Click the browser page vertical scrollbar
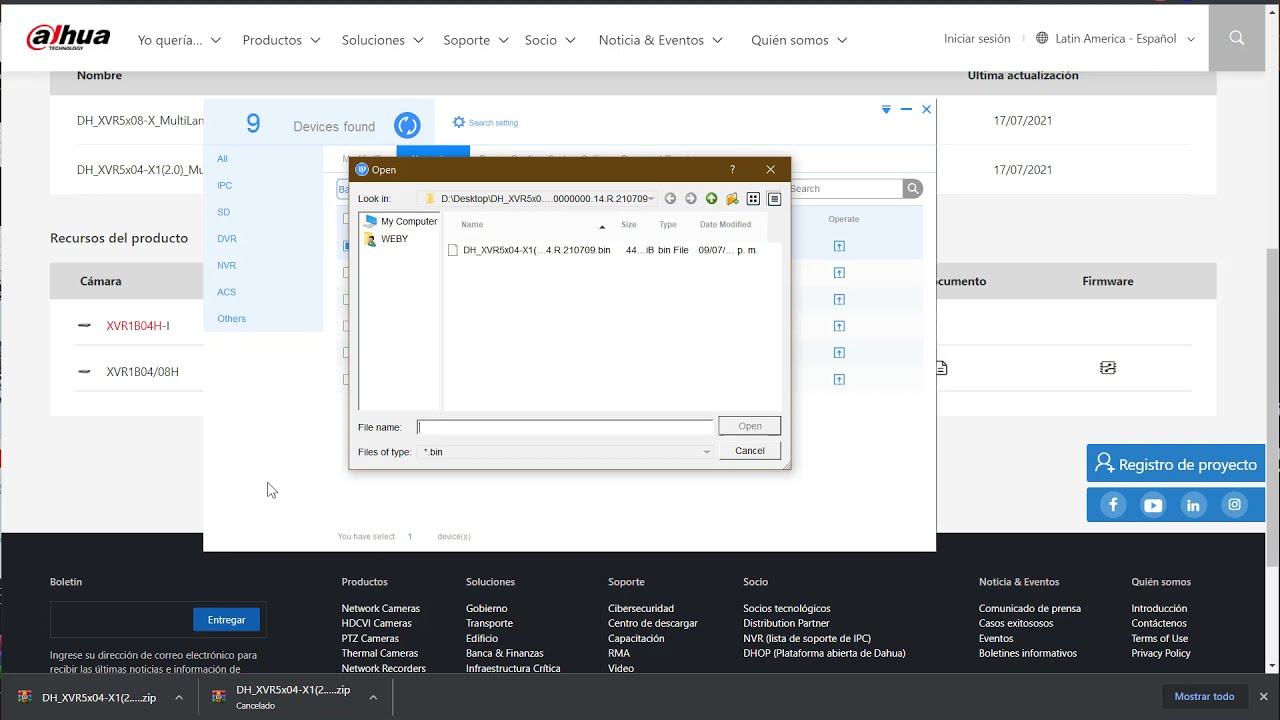Screen dimensions: 1280x720 pos(1272,406)
